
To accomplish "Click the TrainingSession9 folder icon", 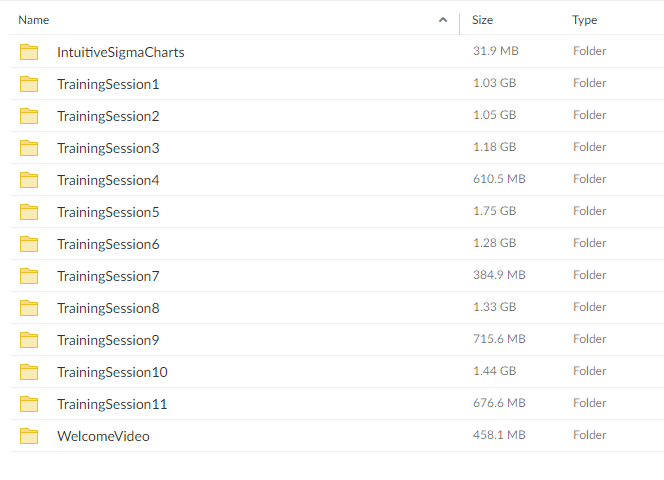I will click(29, 340).
